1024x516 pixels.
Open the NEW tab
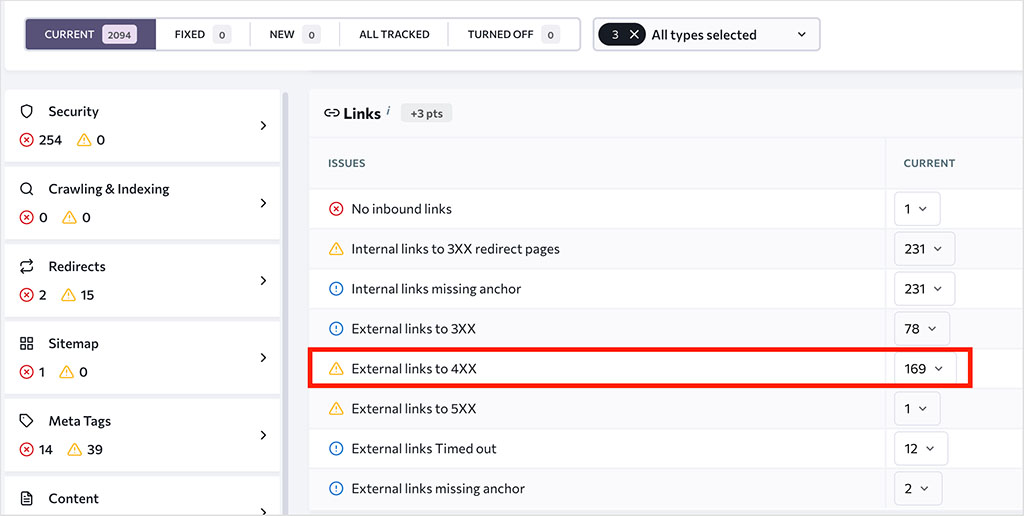295,35
